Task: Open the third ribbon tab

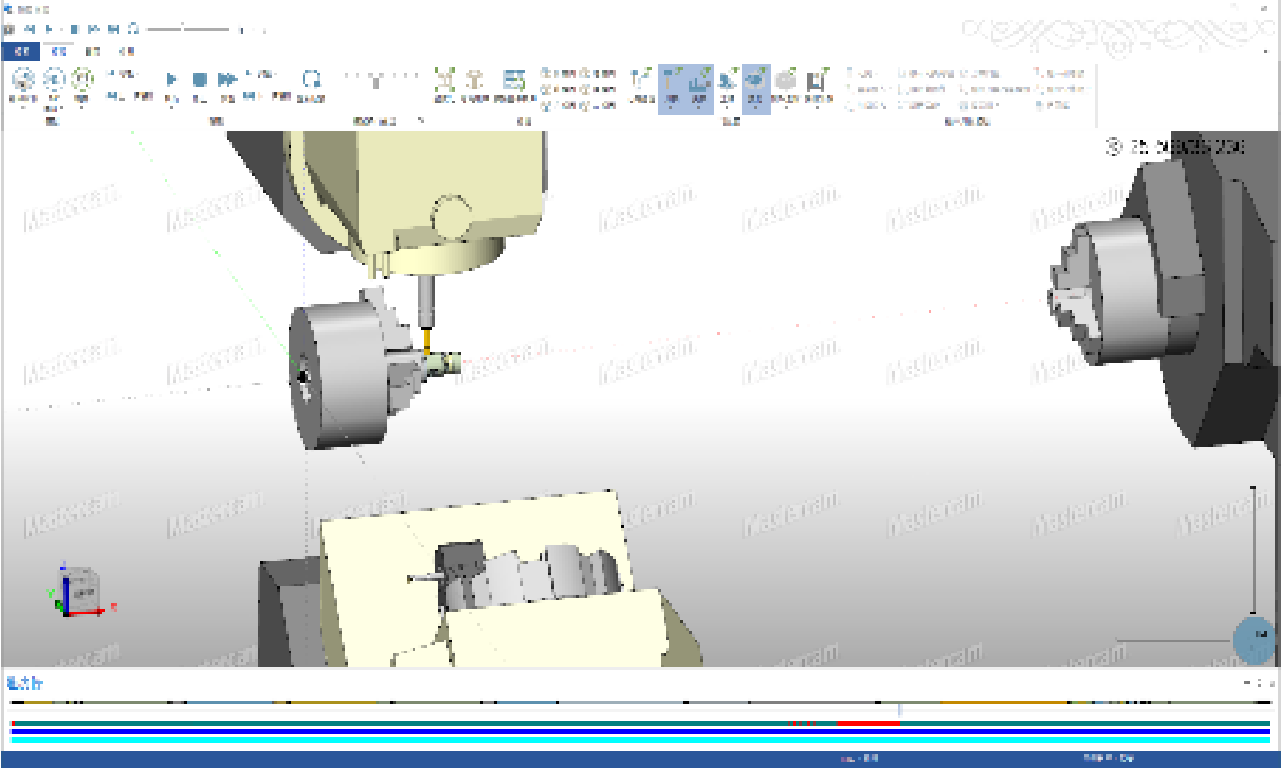Action: pyautogui.click(x=92, y=50)
